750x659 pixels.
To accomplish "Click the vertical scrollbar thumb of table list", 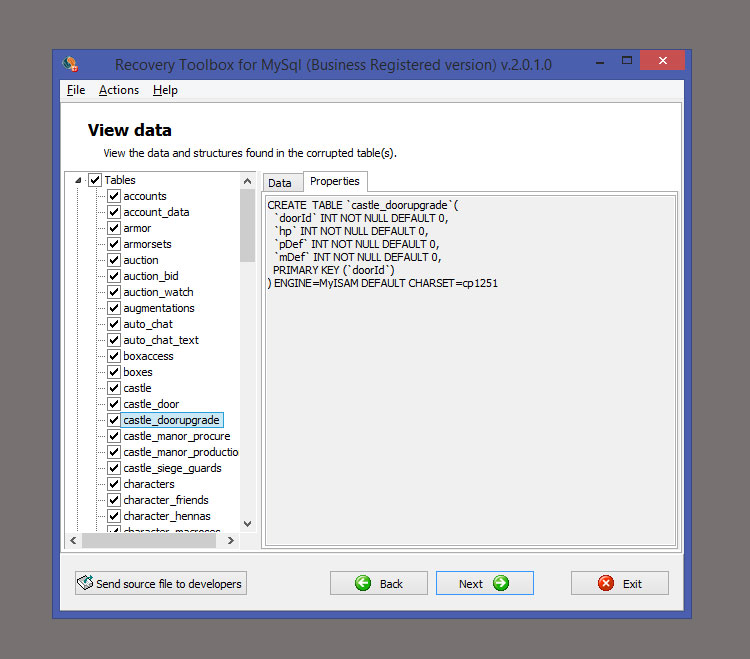I will tap(247, 226).
